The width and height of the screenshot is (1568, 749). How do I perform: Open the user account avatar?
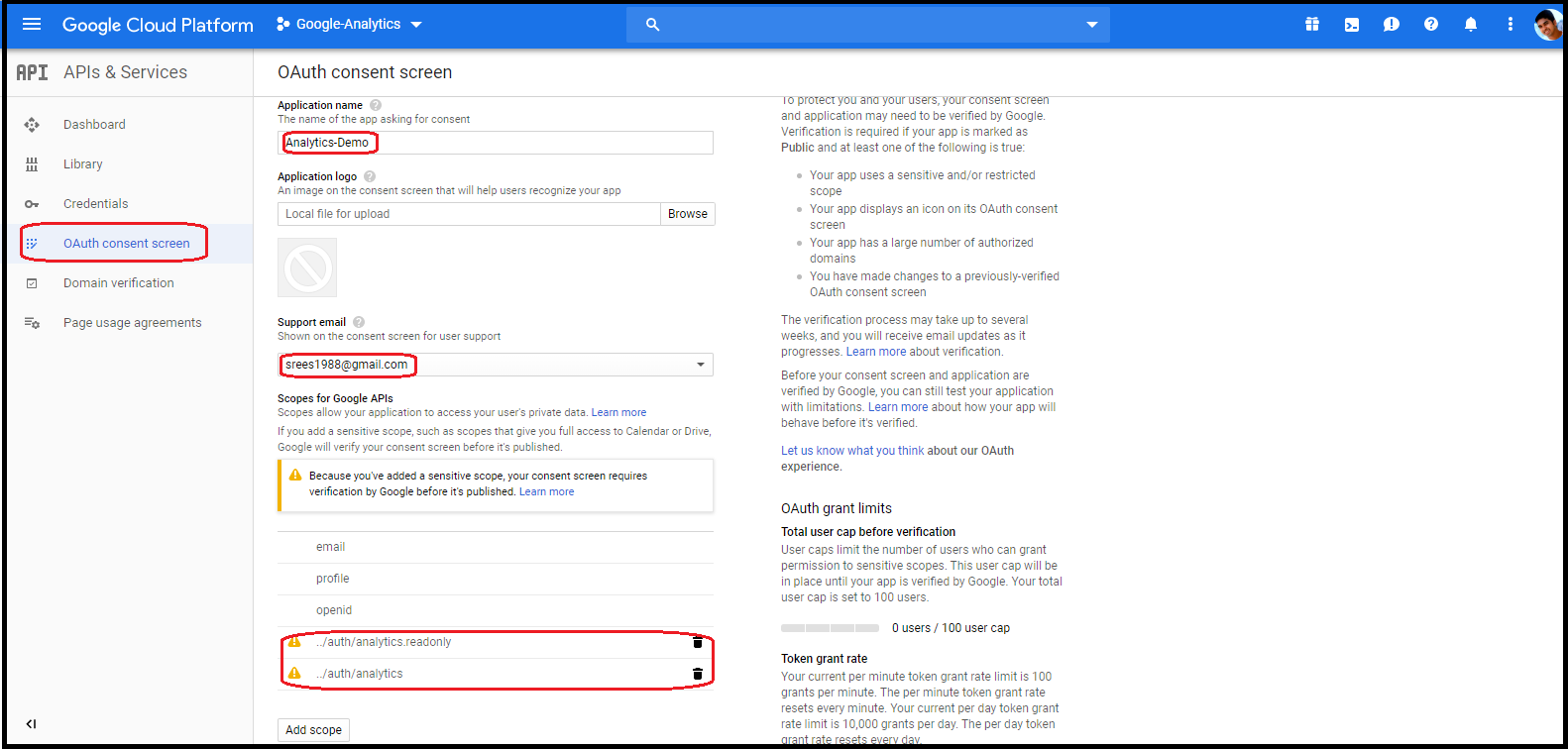[1548, 25]
